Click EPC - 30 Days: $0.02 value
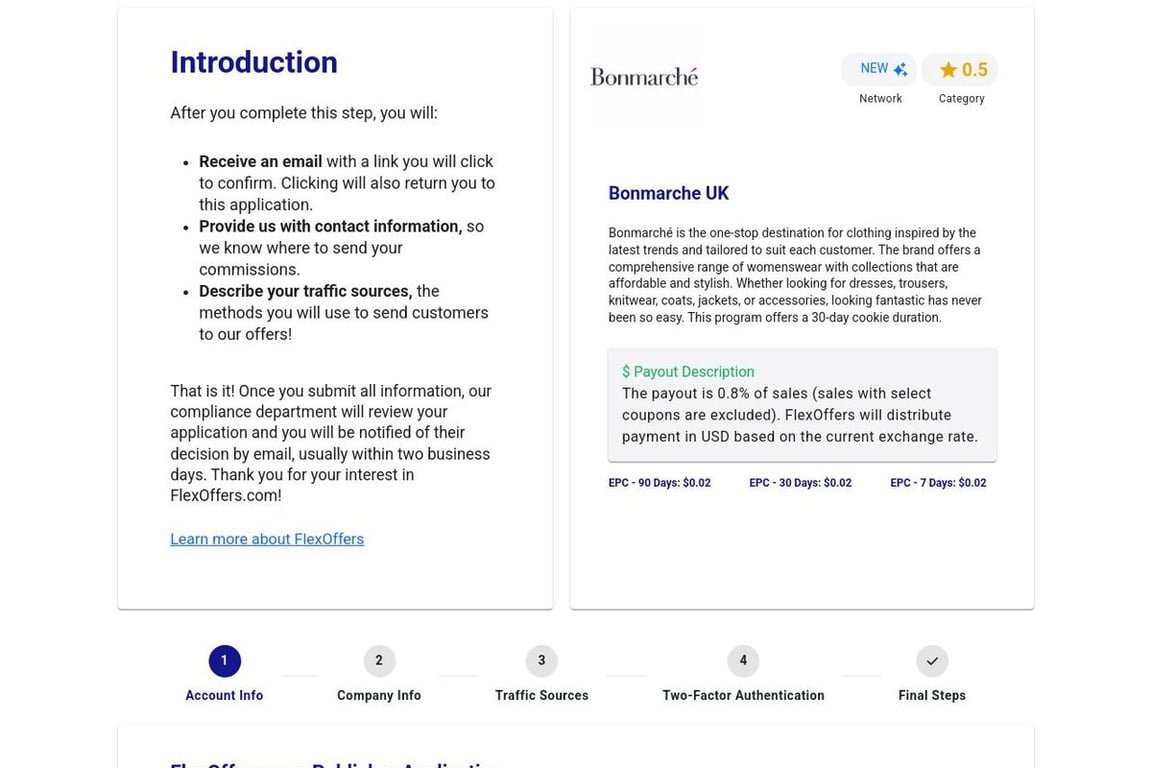The height and width of the screenshot is (768, 1152). [x=800, y=483]
